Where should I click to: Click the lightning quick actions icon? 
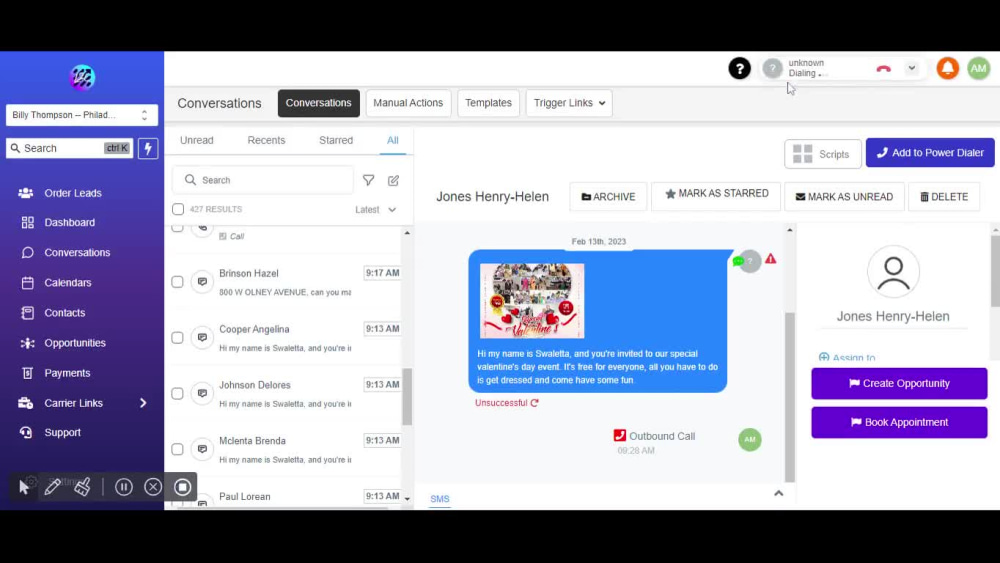[148, 148]
